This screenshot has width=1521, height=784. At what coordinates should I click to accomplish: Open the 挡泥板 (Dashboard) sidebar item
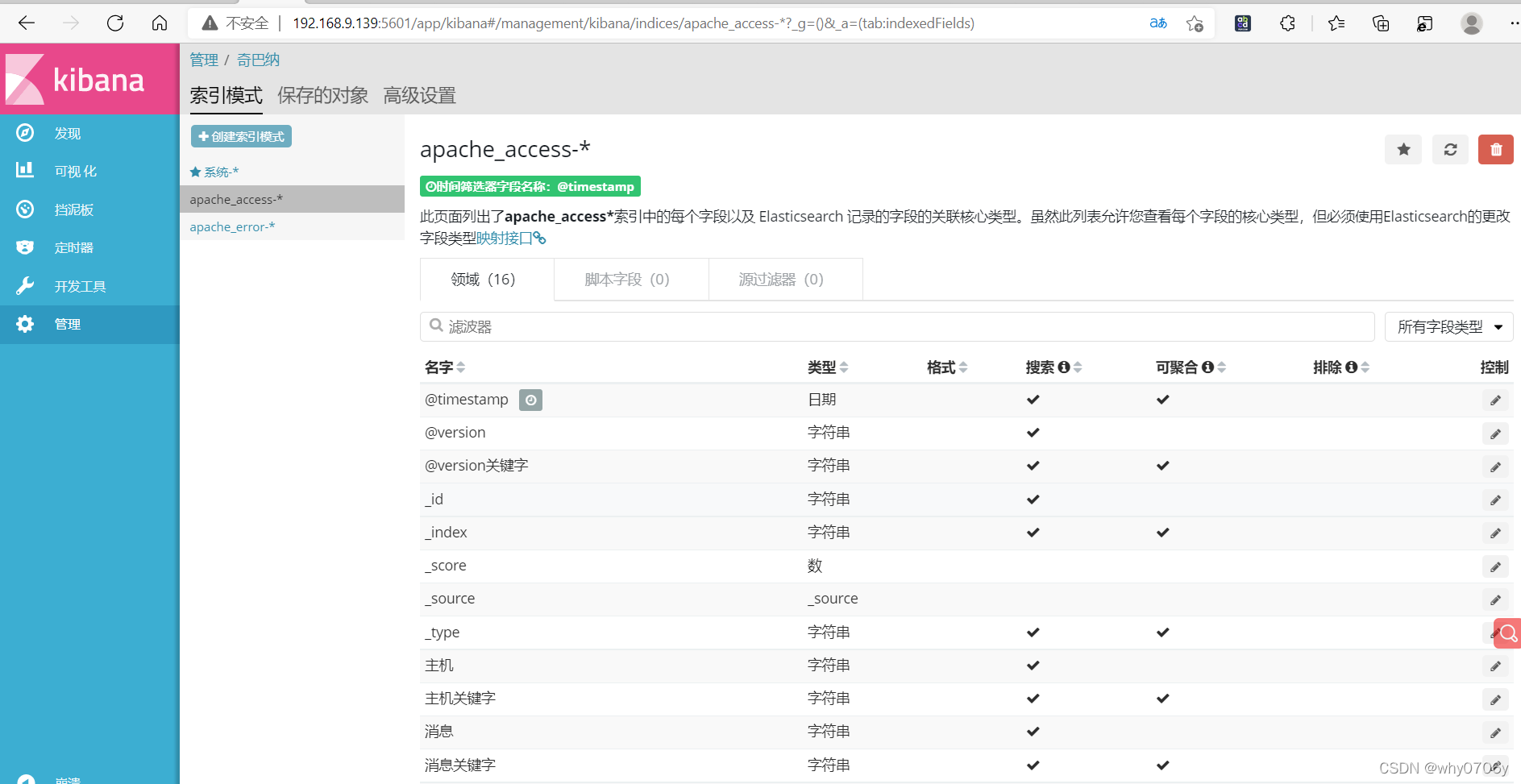pos(89,209)
